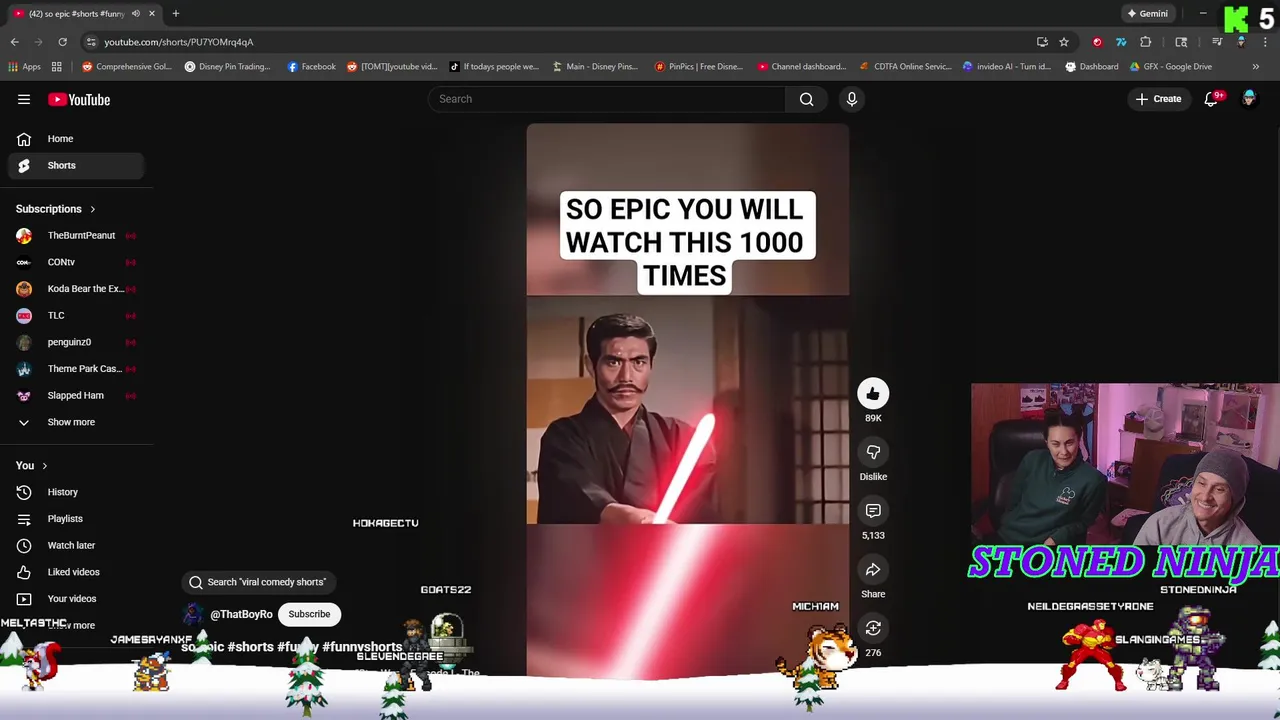
Task: View site information icon in address bar
Action: point(91,42)
